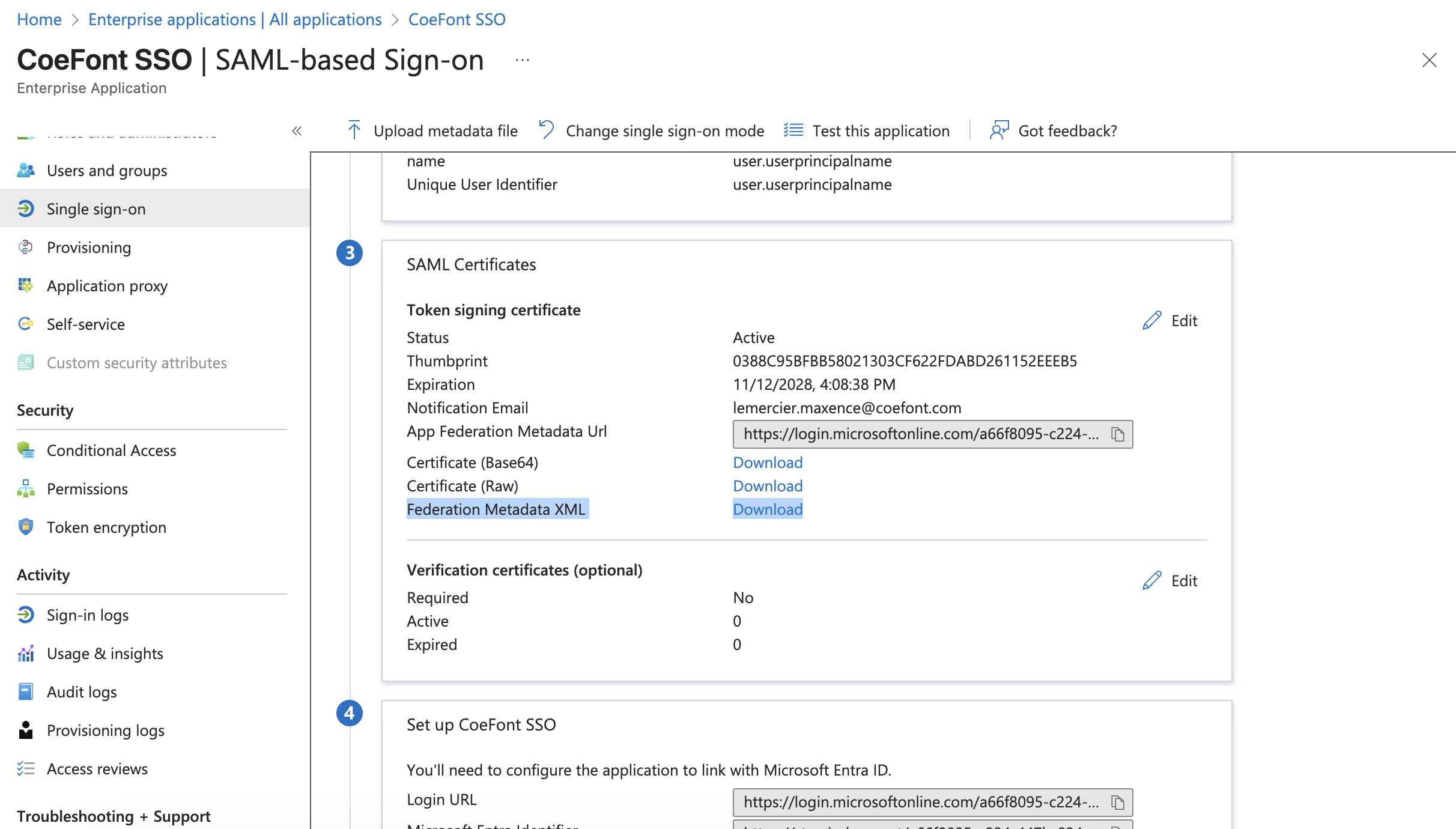Click the Application proxy icon

26,286
